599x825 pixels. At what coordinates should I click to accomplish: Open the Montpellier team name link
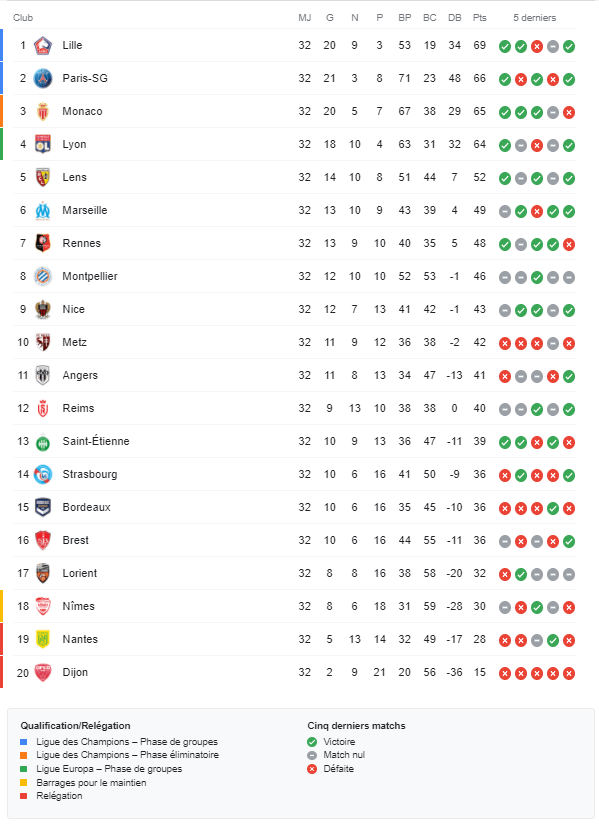pyautogui.click(x=90, y=276)
